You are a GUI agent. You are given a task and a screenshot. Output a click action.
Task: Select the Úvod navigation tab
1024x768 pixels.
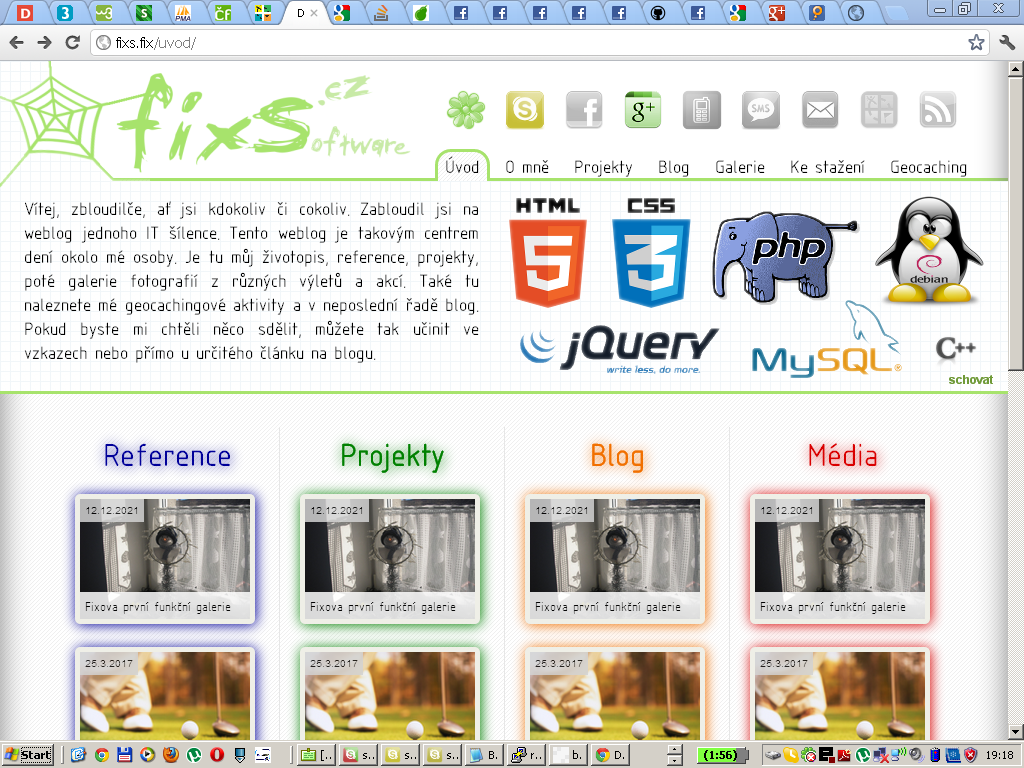click(x=462, y=167)
